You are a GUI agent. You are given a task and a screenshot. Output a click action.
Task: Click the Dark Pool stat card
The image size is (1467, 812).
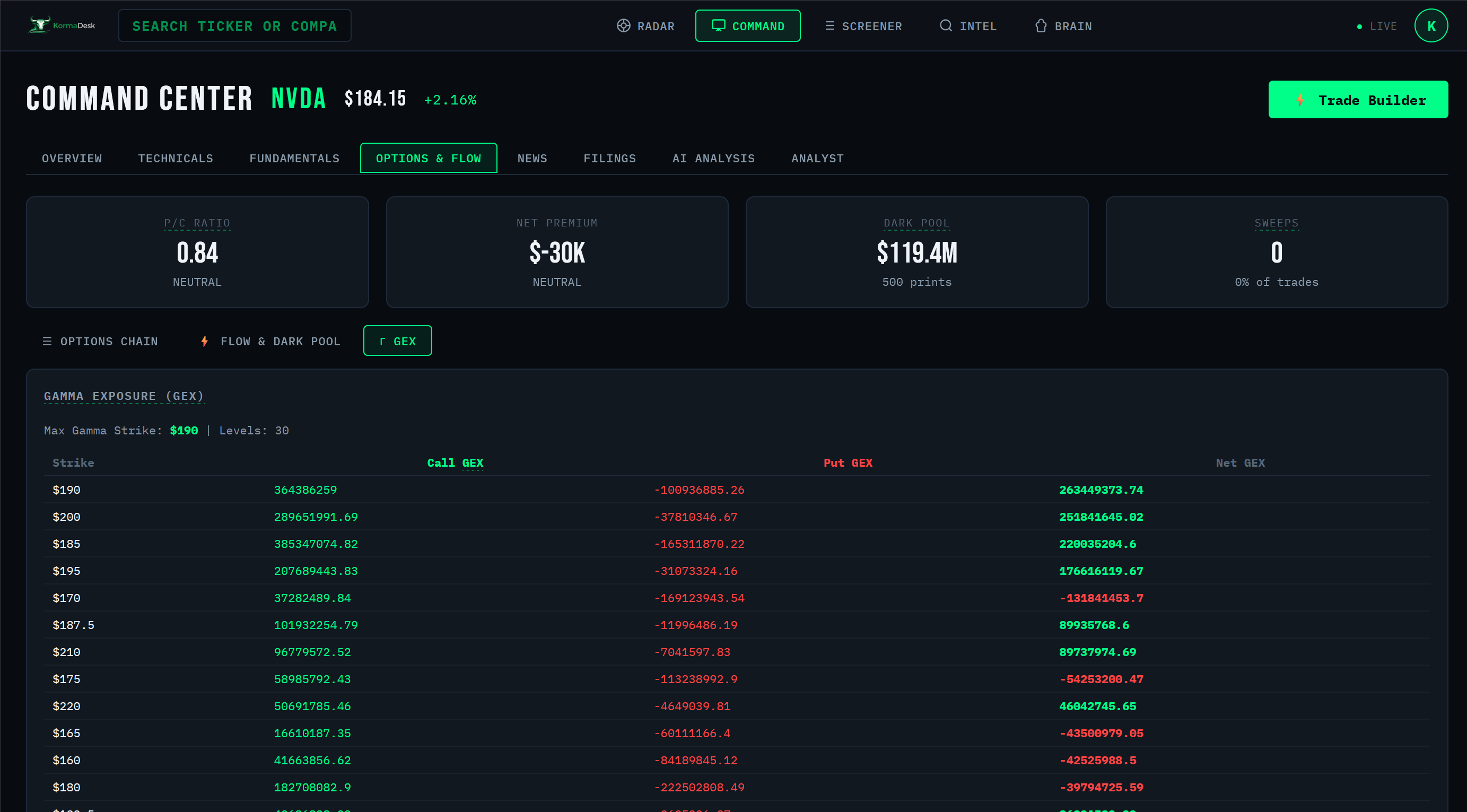[x=916, y=252]
